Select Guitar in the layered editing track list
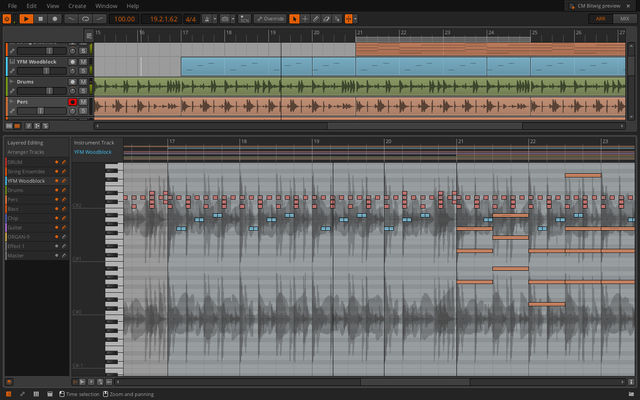 [14, 227]
